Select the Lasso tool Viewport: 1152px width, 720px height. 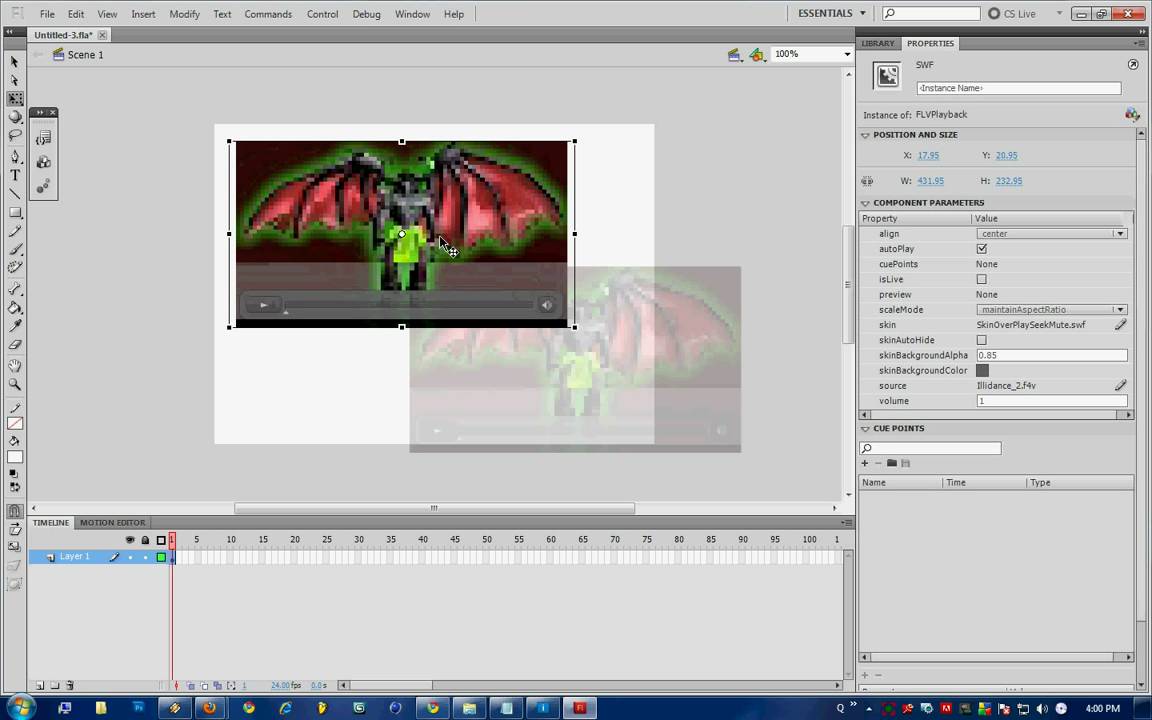(15, 135)
